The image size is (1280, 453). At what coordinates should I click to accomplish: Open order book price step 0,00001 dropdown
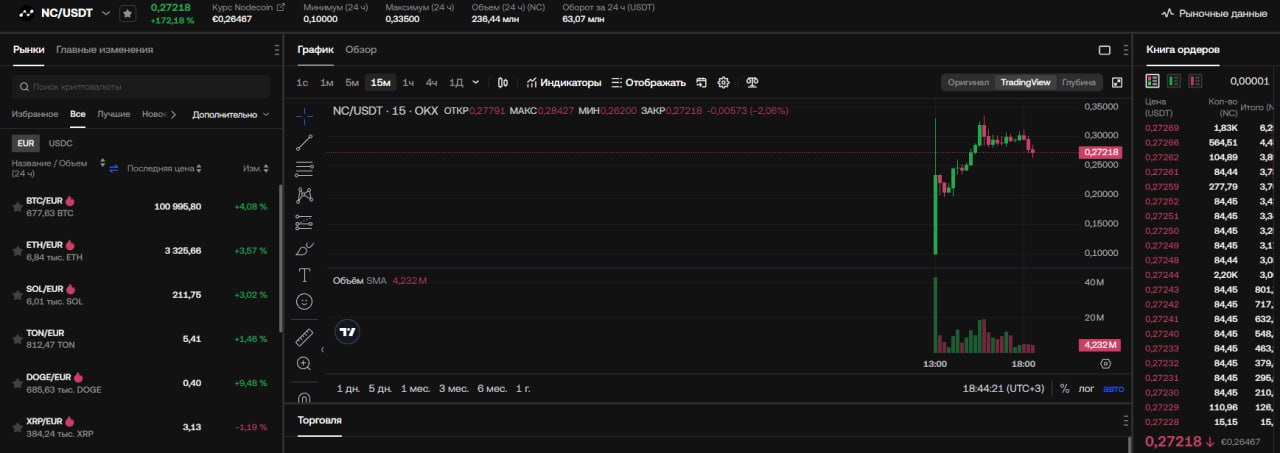tap(1250, 81)
